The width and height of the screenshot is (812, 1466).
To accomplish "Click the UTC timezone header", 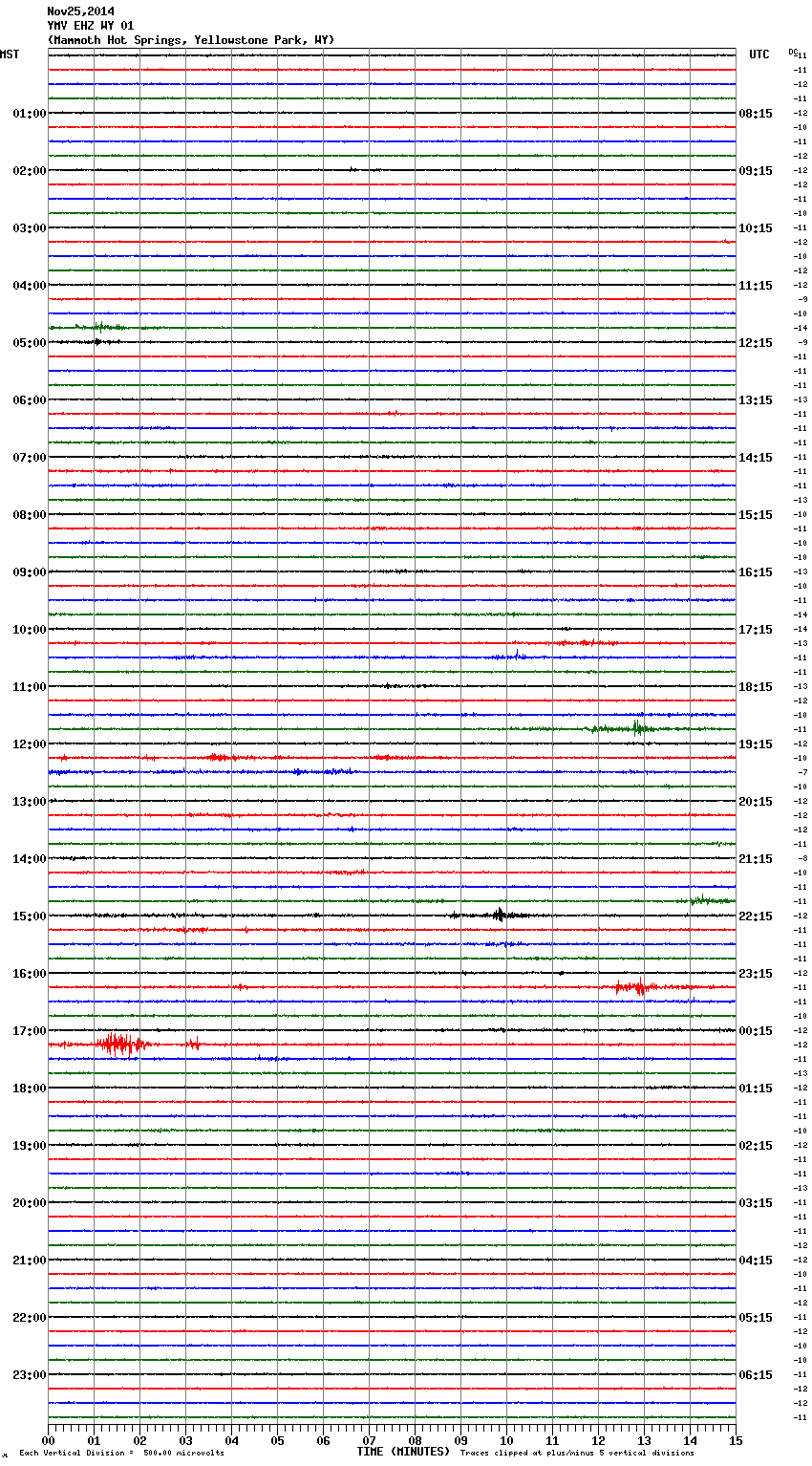I will (x=759, y=54).
